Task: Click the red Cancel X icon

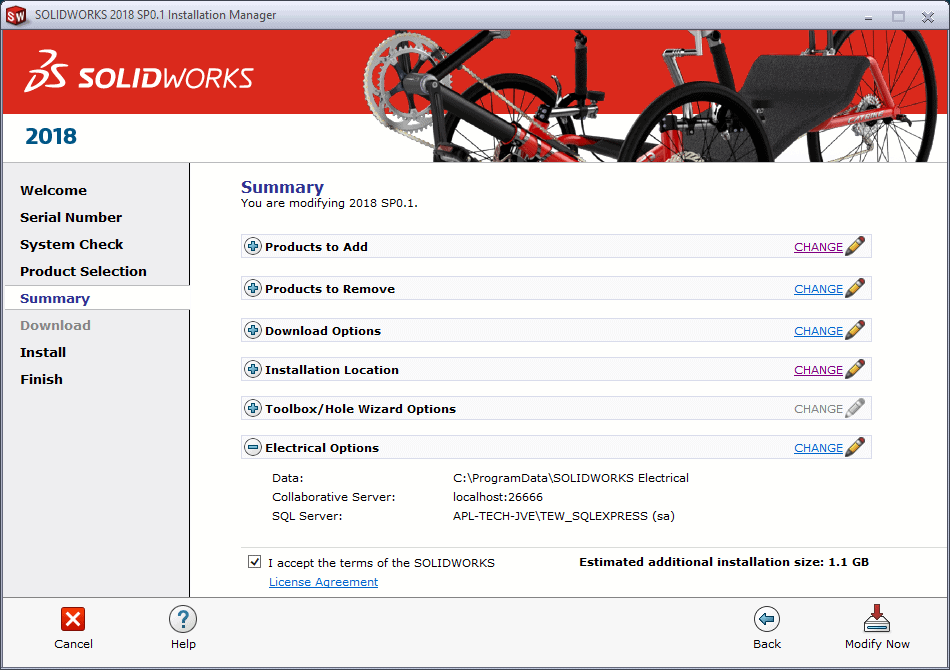Action: point(73,619)
